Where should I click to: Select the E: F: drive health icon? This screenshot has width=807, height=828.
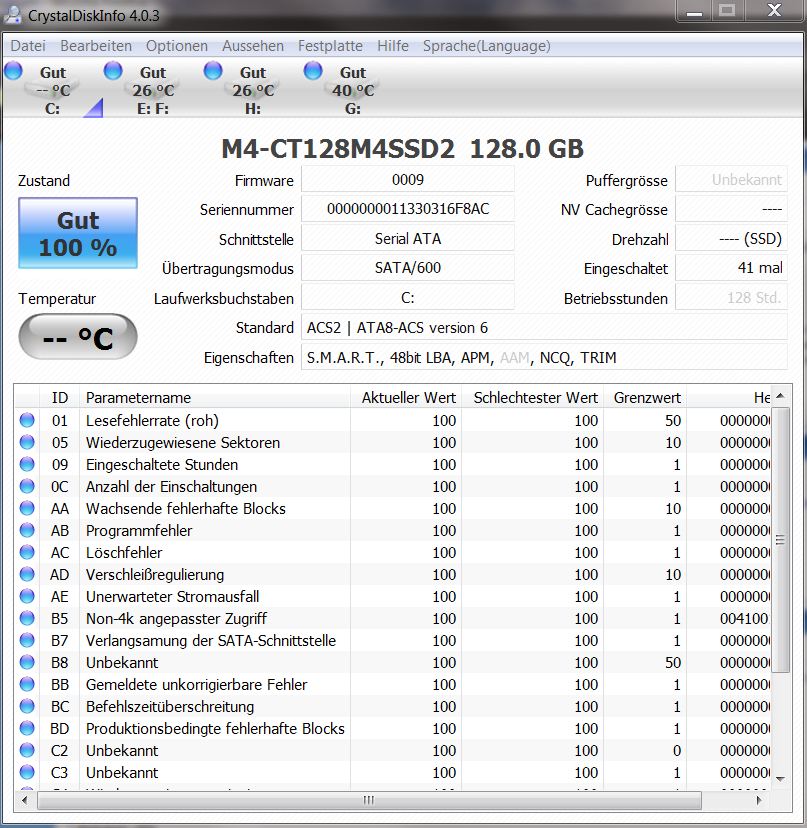pyautogui.click(x=113, y=70)
